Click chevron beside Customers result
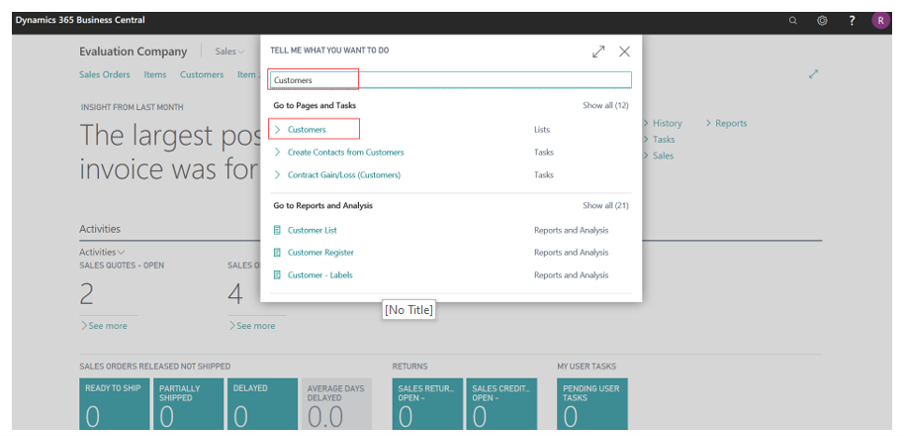 pyautogui.click(x=277, y=129)
